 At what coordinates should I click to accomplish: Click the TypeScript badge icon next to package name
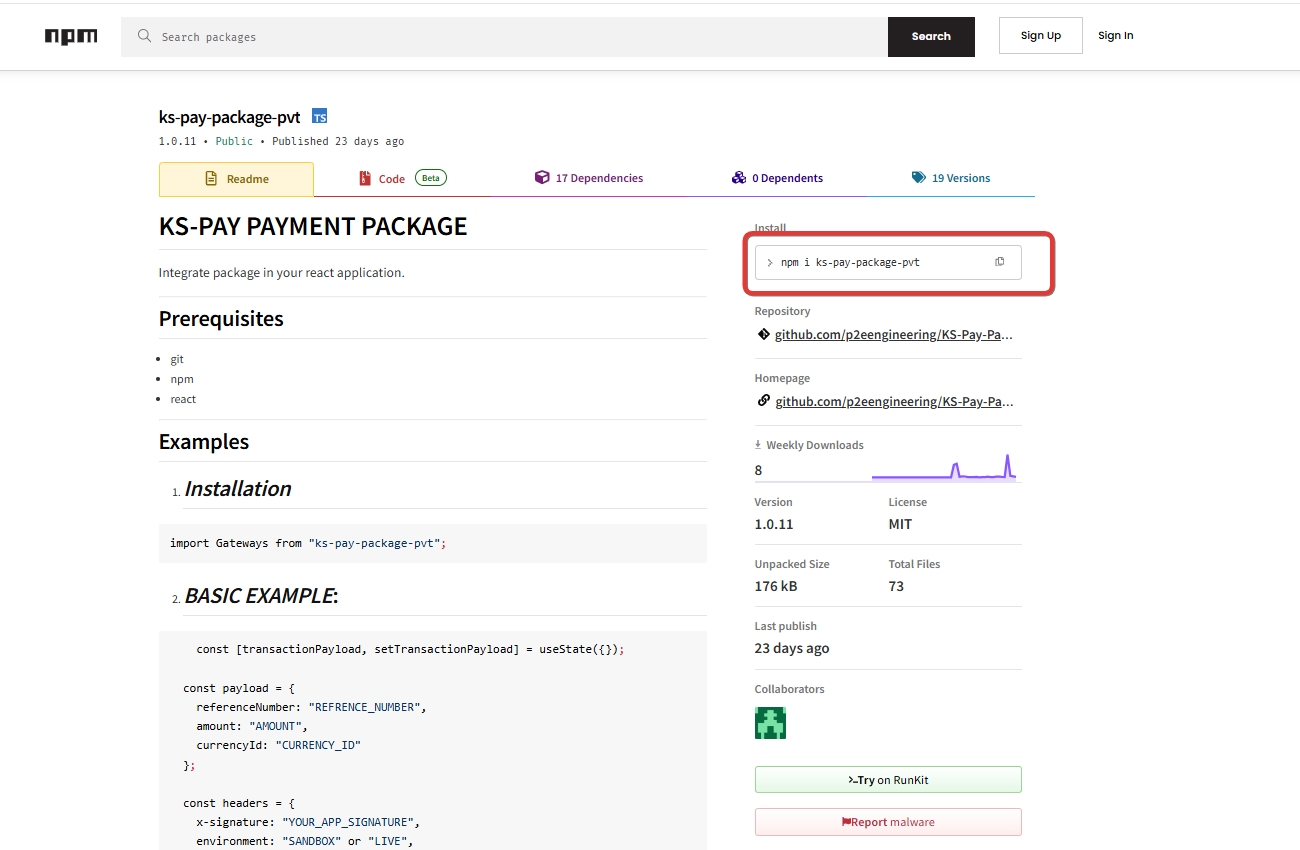coord(319,117)
